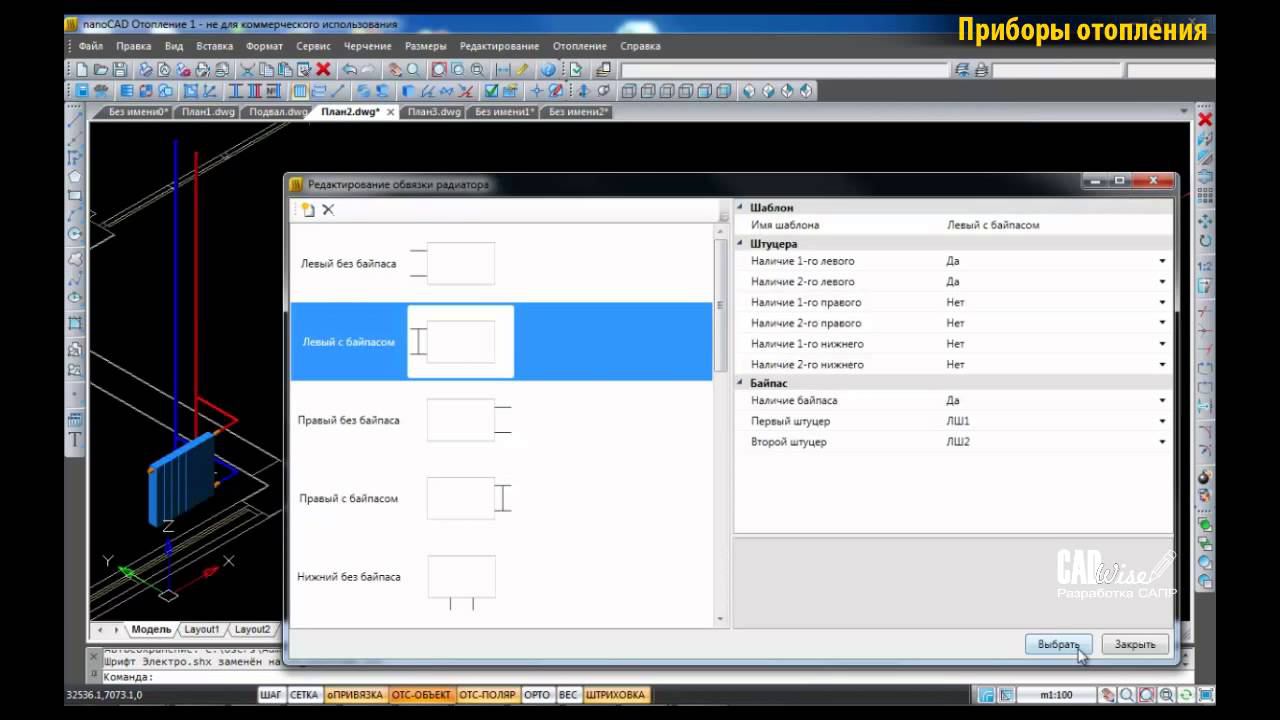This screenshot has height=720, width=1280.
Task: Delete template X icon in dialog toolbar
Action: pos(328,210)
